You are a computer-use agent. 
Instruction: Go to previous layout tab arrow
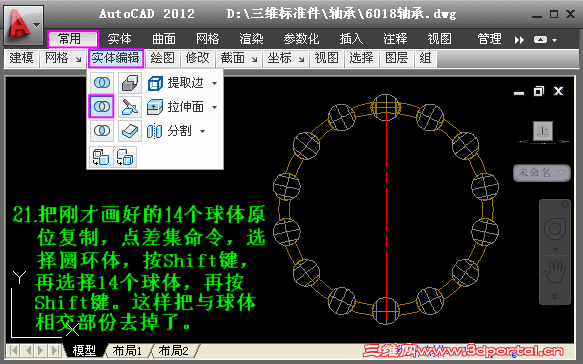click(28, 350)
